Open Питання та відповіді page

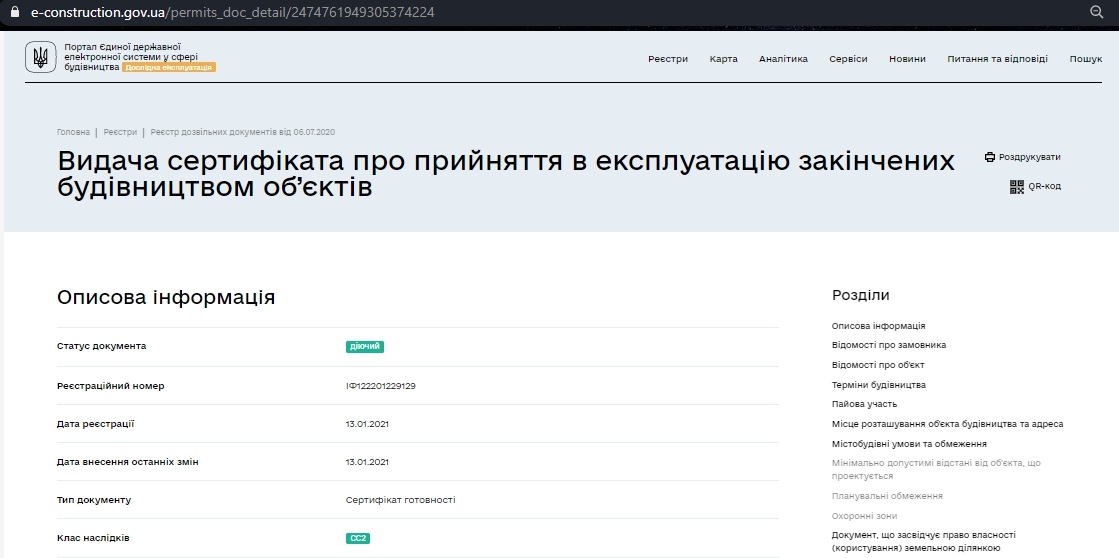click(998, 59)
